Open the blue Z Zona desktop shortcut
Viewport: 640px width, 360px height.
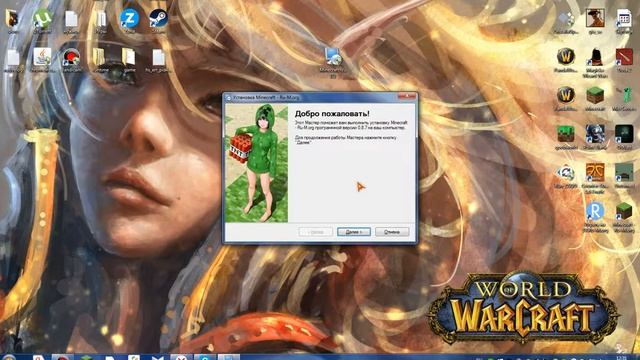coord(129,20)
